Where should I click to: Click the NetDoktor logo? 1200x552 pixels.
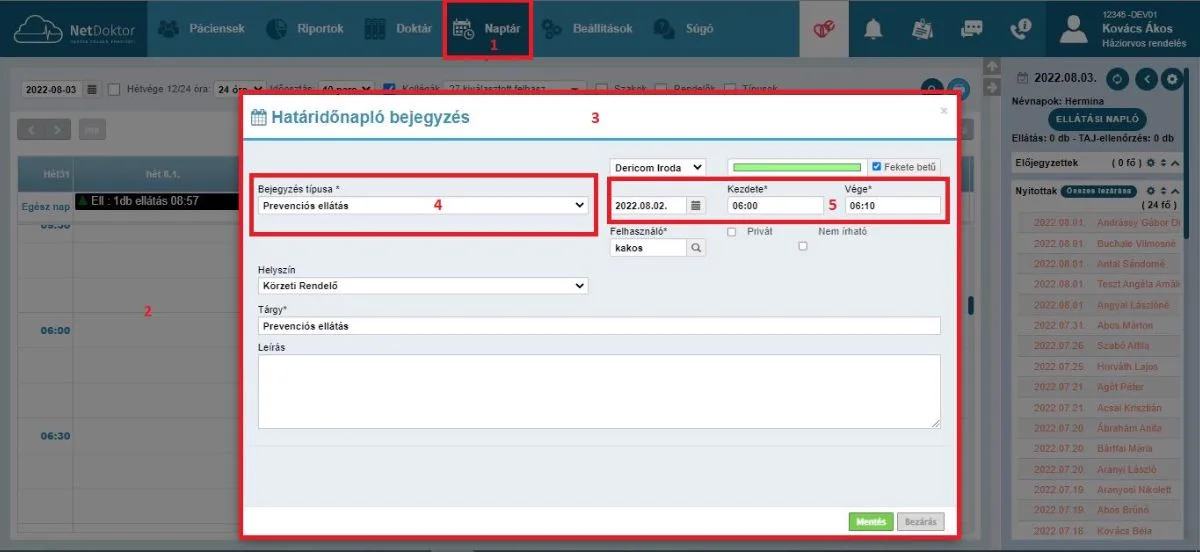click(75, 29)
